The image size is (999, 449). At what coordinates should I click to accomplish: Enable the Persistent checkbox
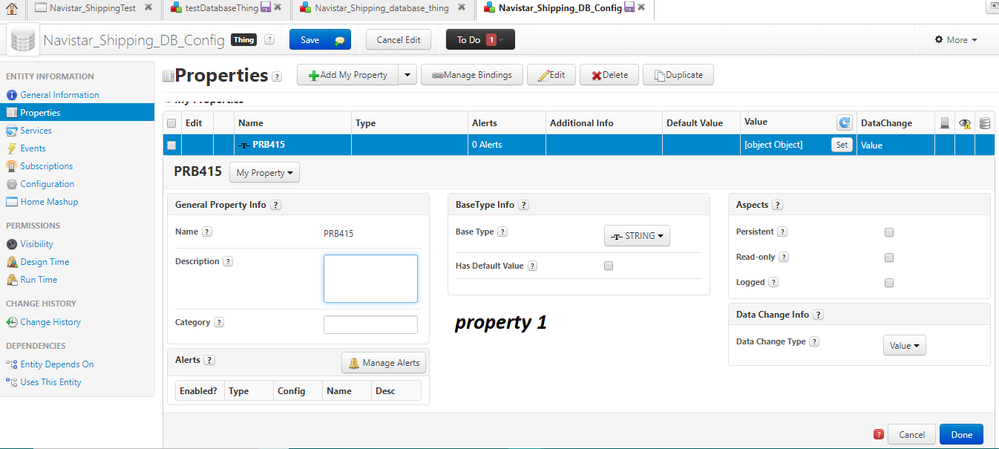coord(889,232)
